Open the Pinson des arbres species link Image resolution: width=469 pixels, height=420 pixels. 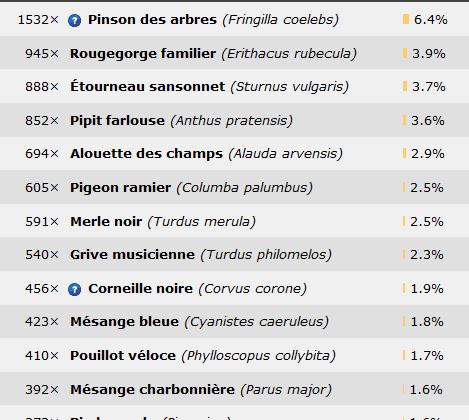pos(152,20)
